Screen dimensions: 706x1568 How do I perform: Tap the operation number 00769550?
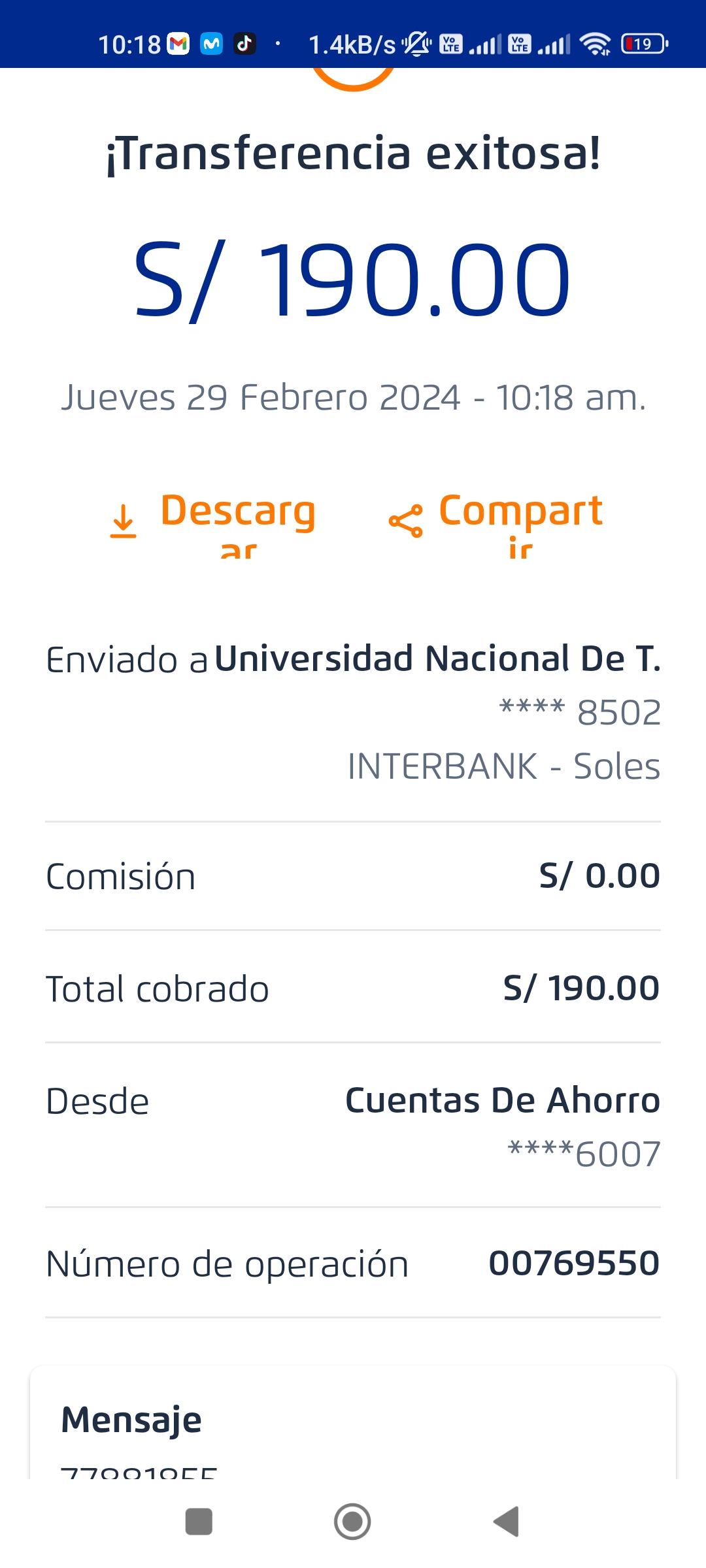pyautogui.click(x=574, y=1263)
